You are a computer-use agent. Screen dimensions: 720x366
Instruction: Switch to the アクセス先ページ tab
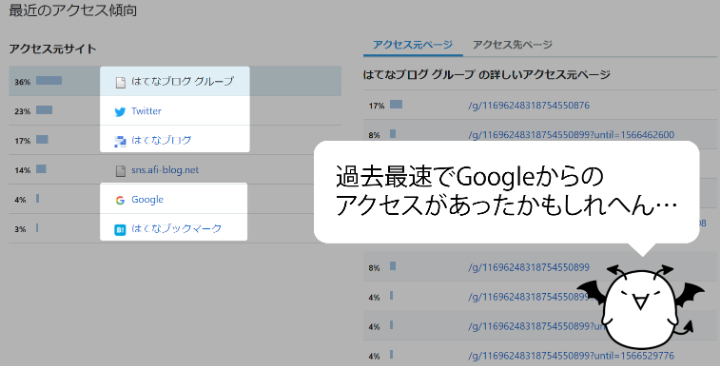coord(512,45)
